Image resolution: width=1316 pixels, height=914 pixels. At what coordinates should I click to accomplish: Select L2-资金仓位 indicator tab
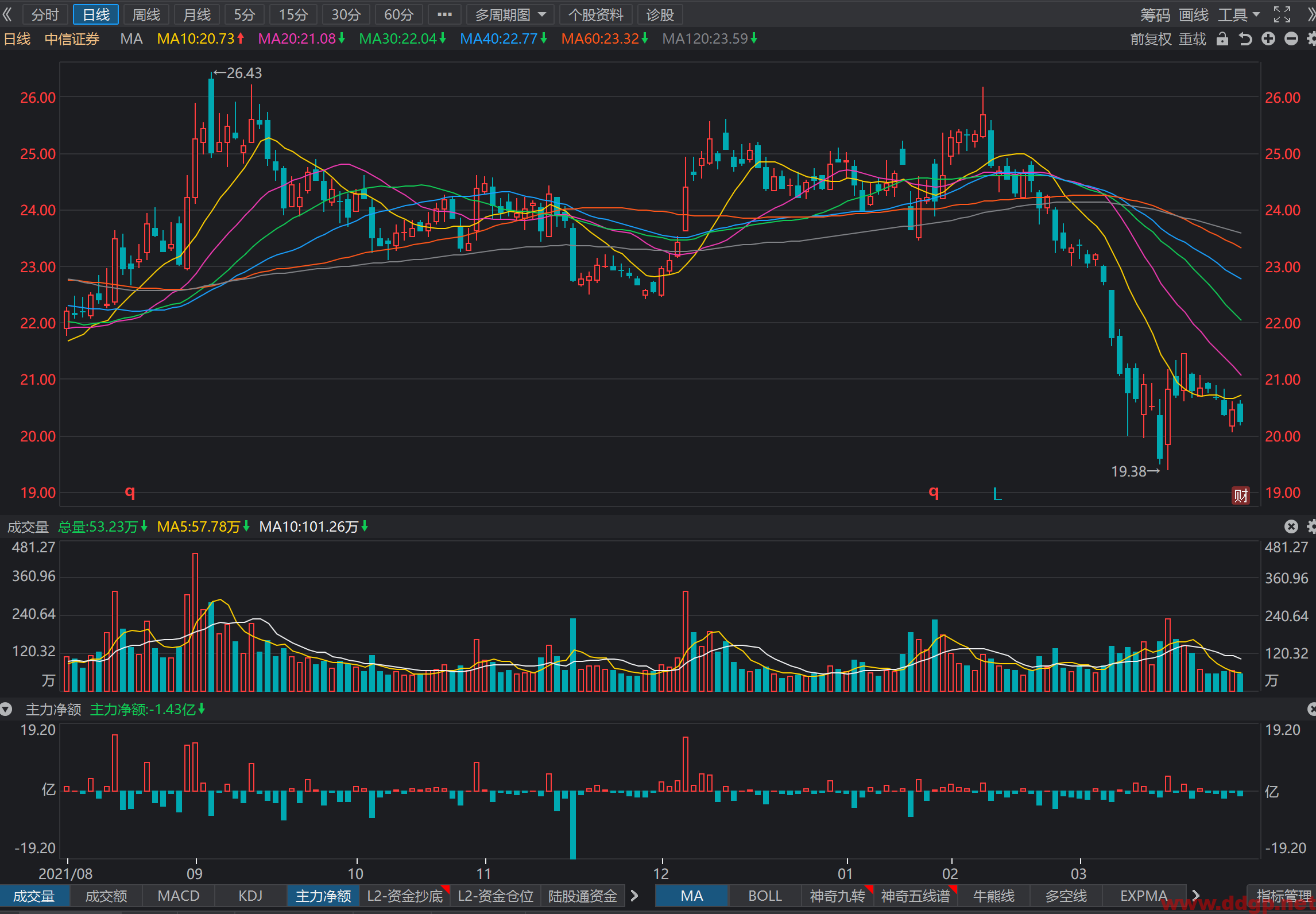click(x=496, y=896)
